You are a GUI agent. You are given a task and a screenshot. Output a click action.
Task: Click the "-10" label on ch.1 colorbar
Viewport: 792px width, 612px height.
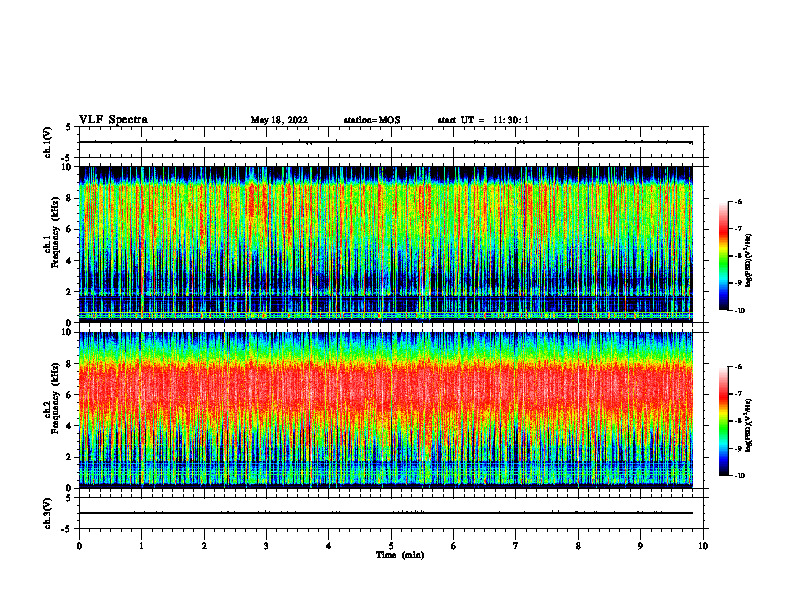pyautogui.click(x=739, y=311)
